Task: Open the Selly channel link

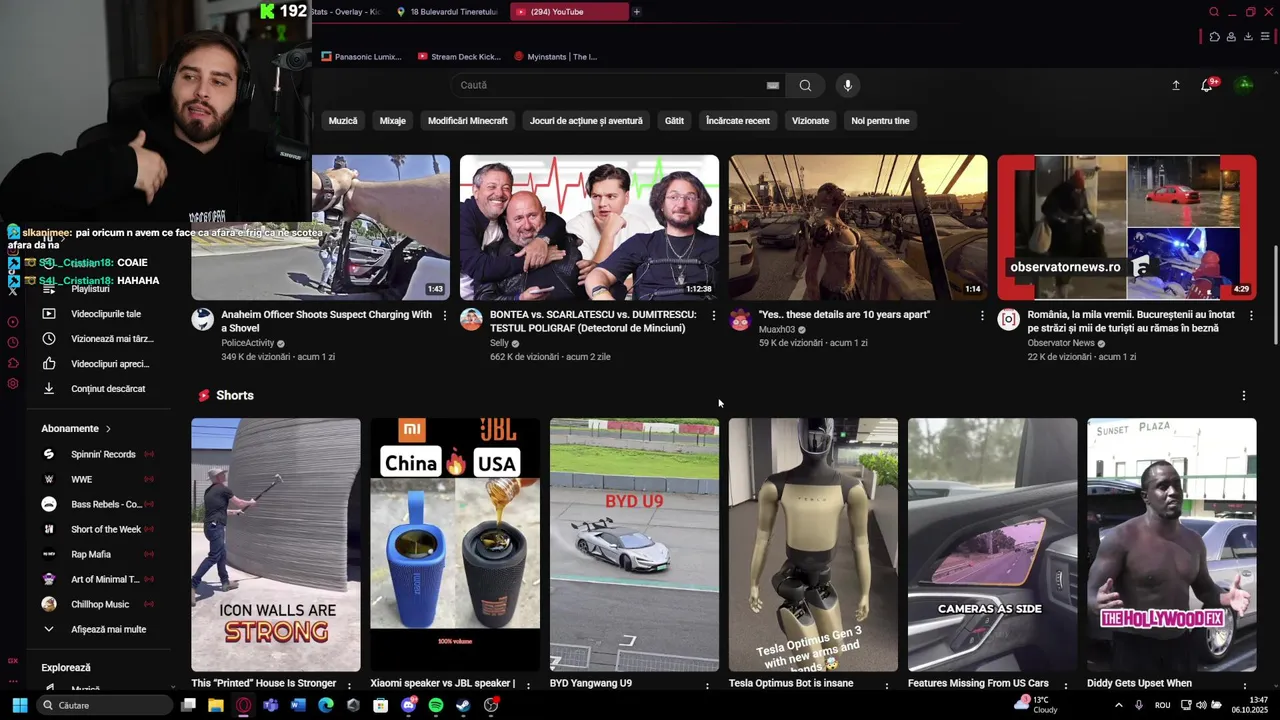Action: (499, 343)
